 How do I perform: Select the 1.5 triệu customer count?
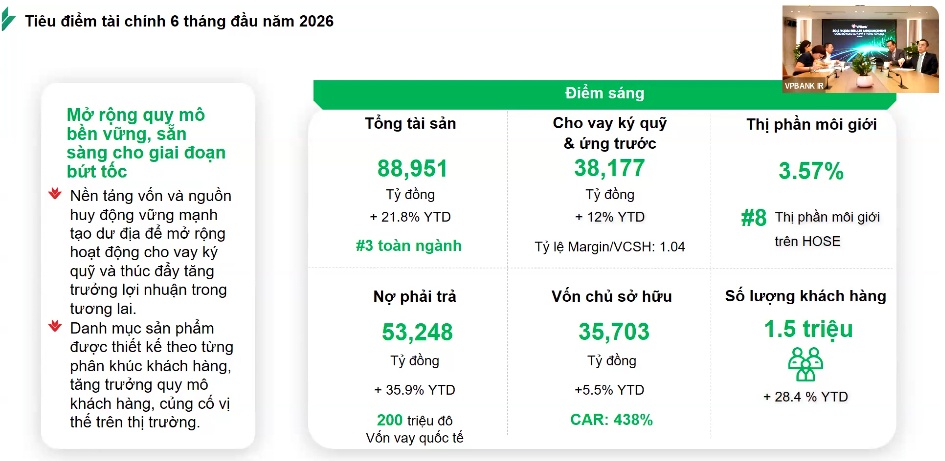pyautogui.click(x=808, y=330)
